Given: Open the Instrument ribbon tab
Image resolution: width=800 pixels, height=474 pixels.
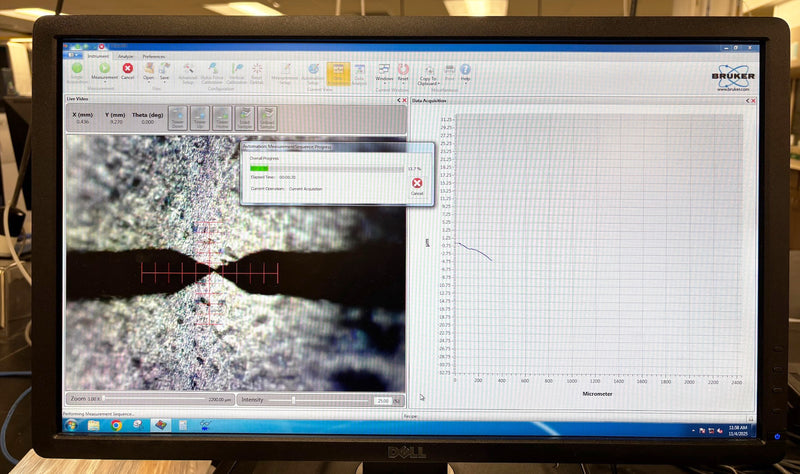Looking at the screenshot, I should pyautogui.click(x=98, y=56).
